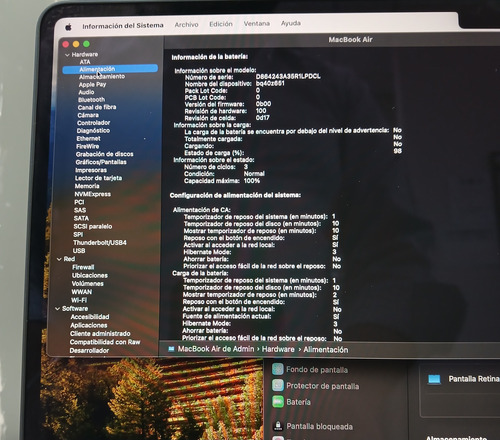Select Impresoras in the sidebar
This screenshot has width=500, height=440.
[91, 170]
